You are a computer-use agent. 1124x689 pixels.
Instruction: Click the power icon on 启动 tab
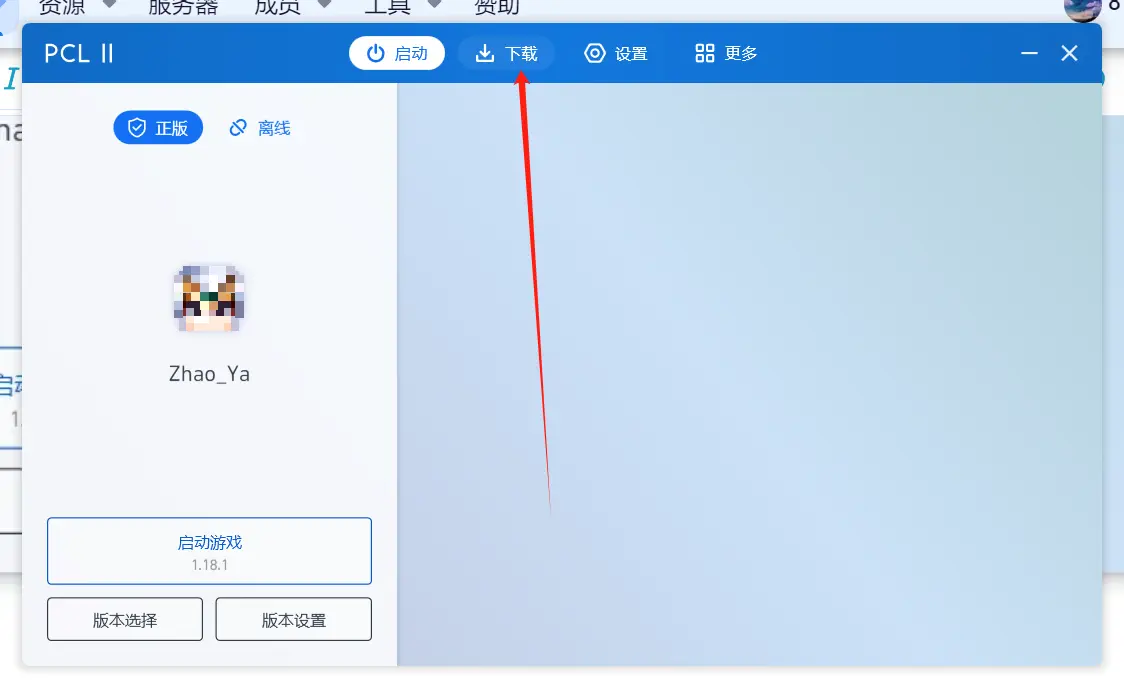[376, 54]
